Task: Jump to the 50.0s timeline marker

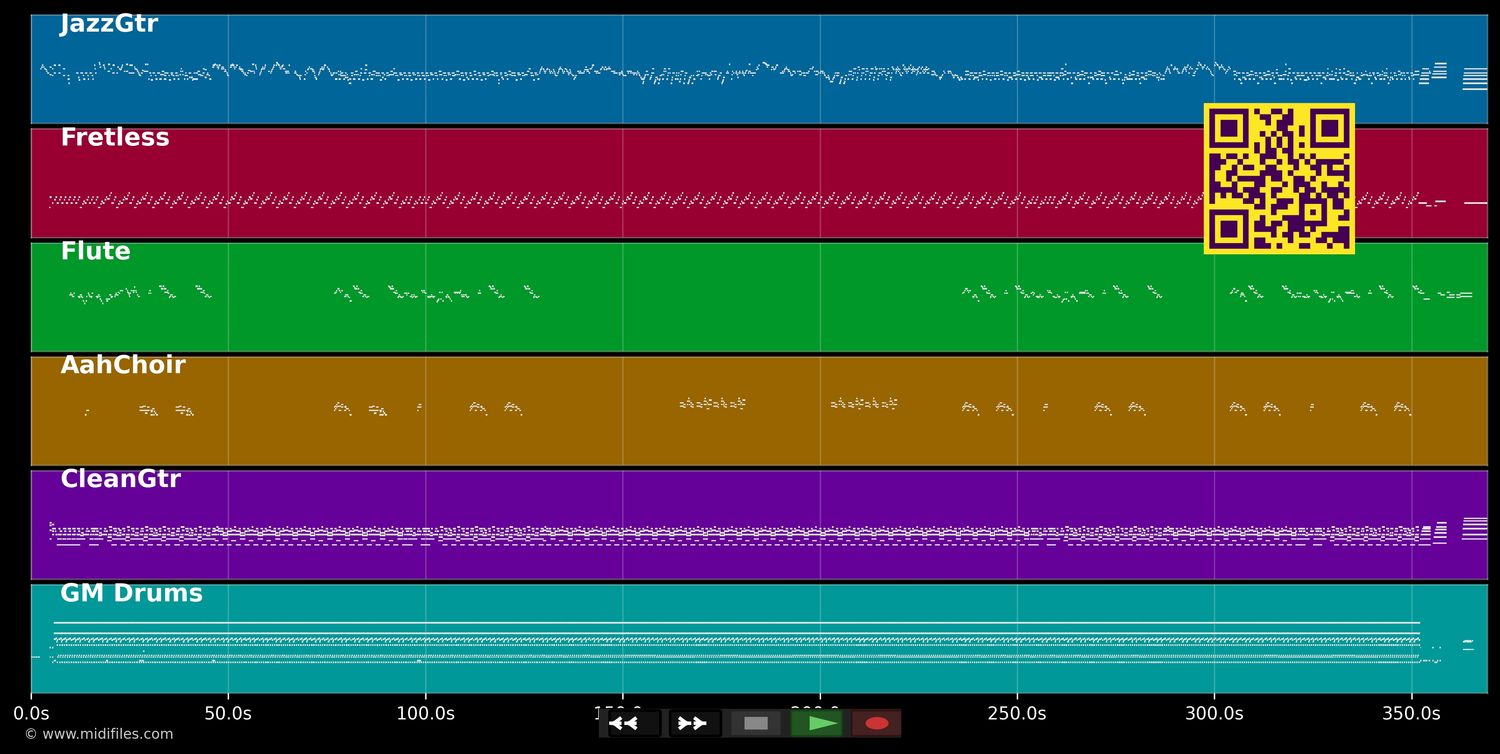Action: [228, 714]
